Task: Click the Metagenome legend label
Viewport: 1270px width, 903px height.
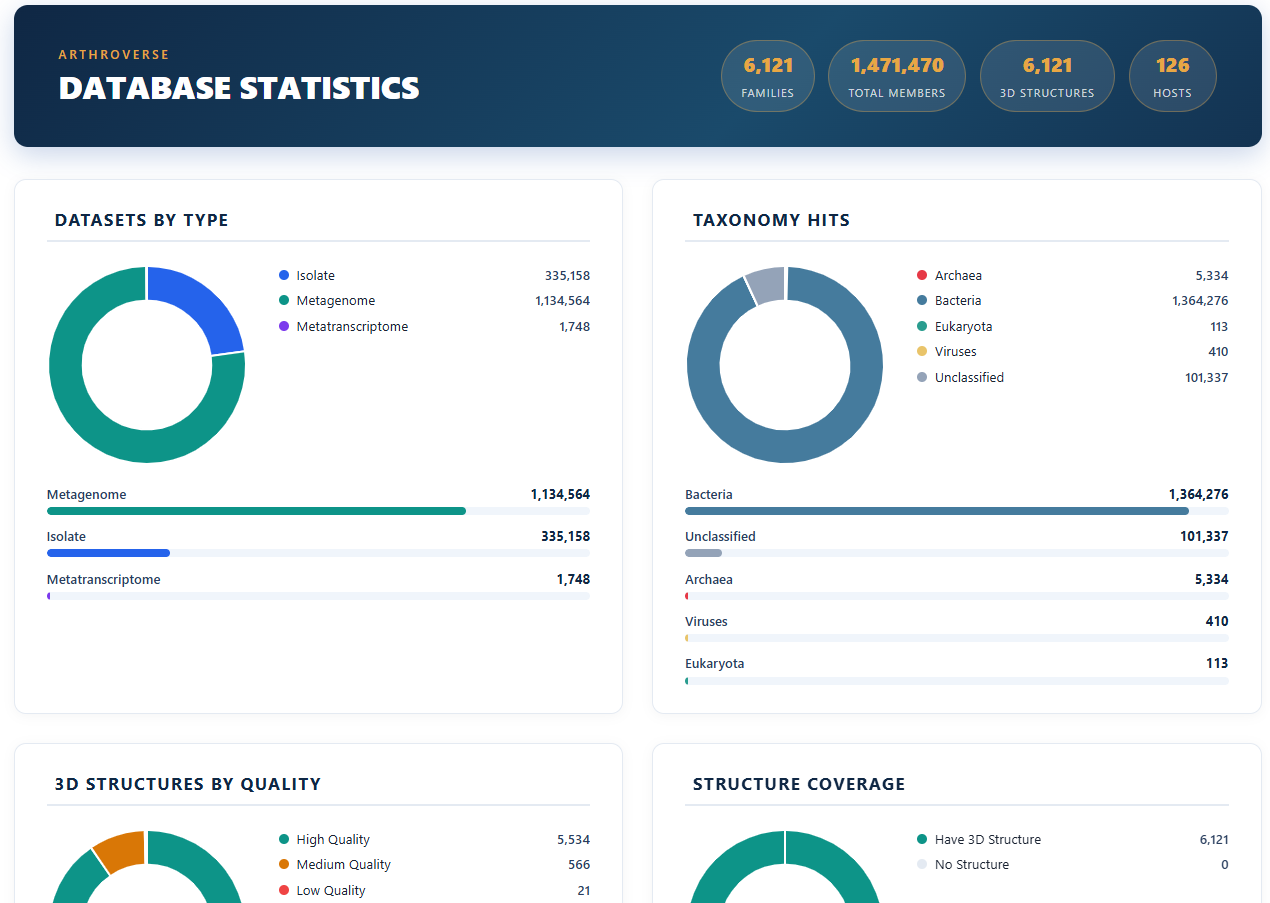Action: (x=336, y=301)
